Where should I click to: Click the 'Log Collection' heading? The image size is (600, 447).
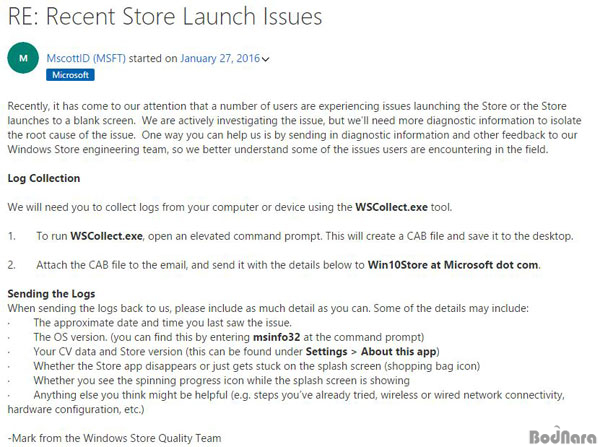44,178
